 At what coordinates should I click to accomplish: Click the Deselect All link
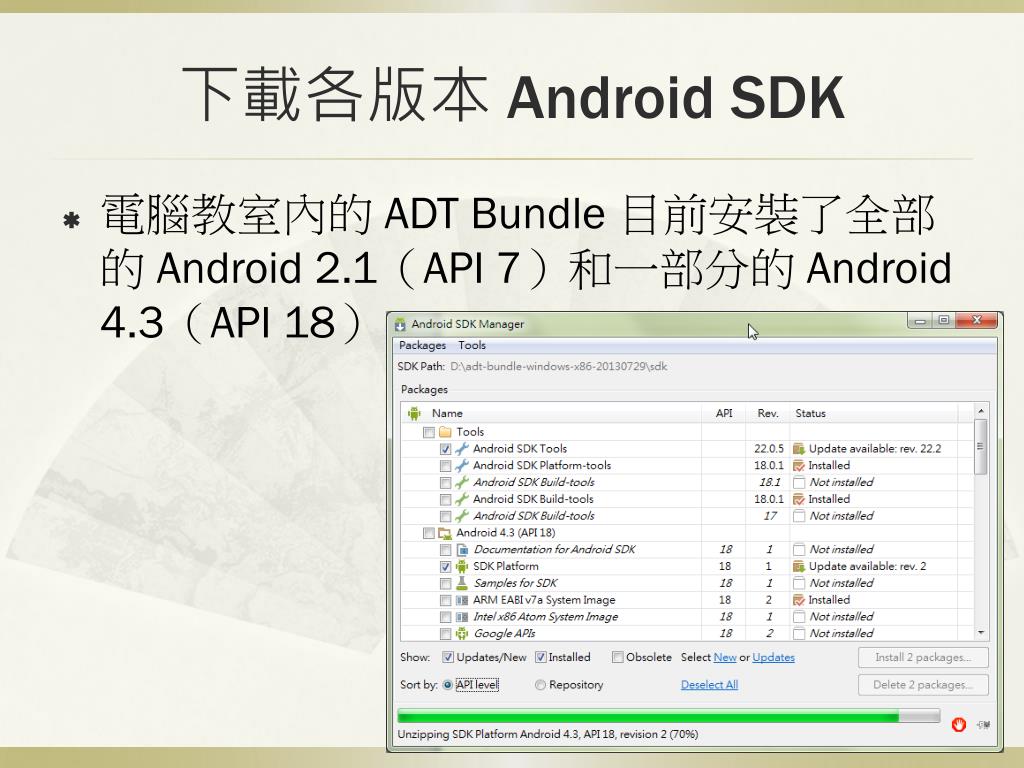pos(709,685)
